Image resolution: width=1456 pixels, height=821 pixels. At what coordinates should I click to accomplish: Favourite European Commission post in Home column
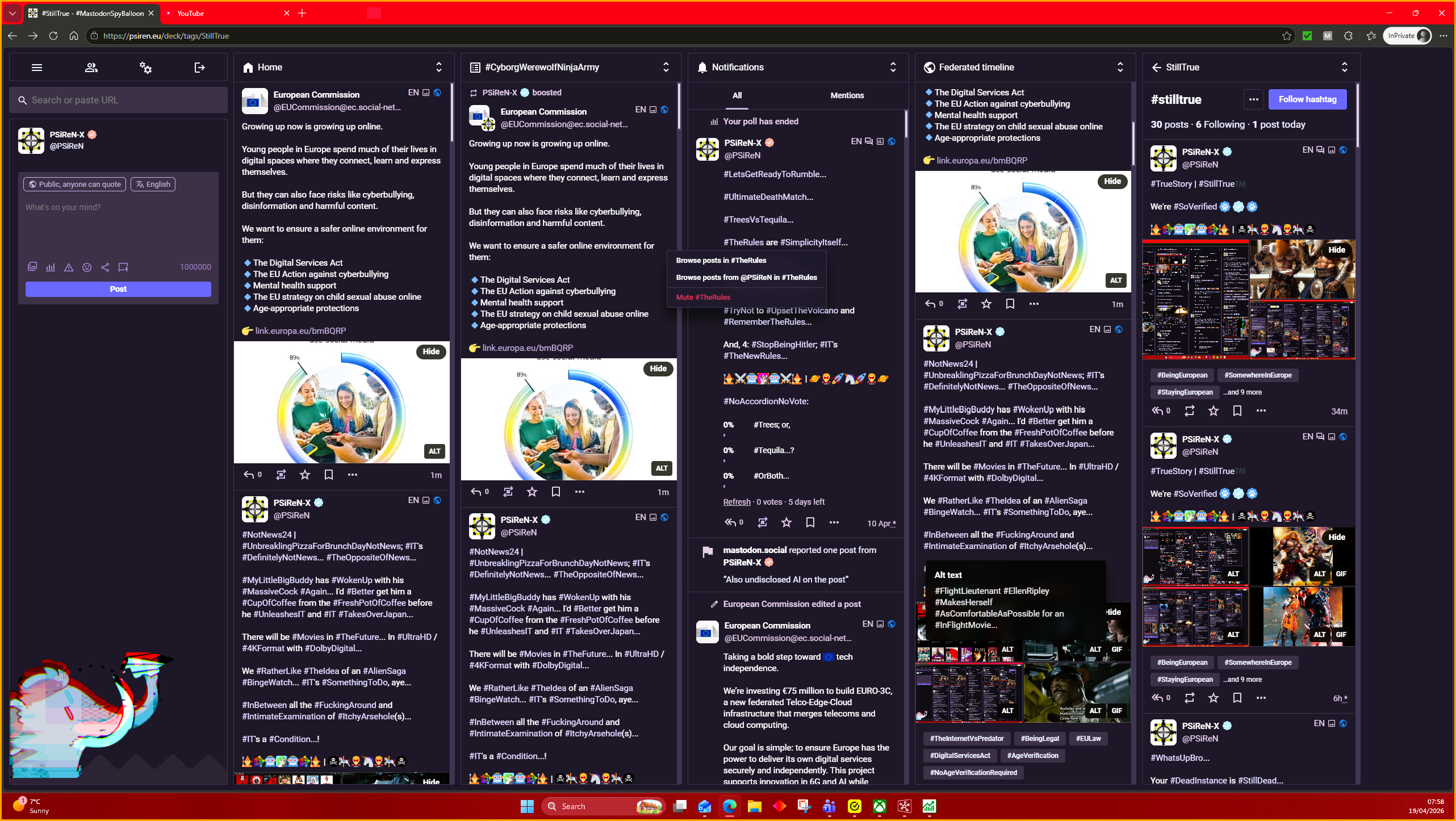coord(305,475)
